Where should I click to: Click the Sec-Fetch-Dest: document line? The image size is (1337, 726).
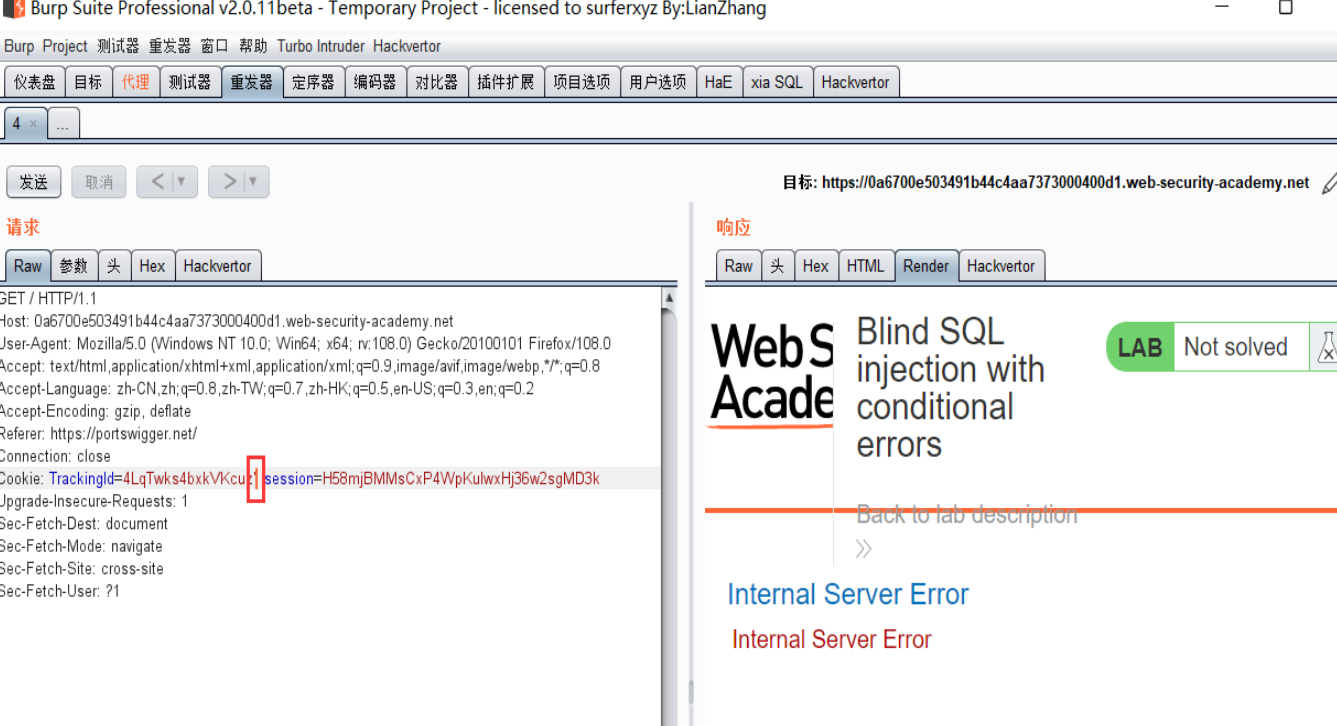click(x=84, y=524)
